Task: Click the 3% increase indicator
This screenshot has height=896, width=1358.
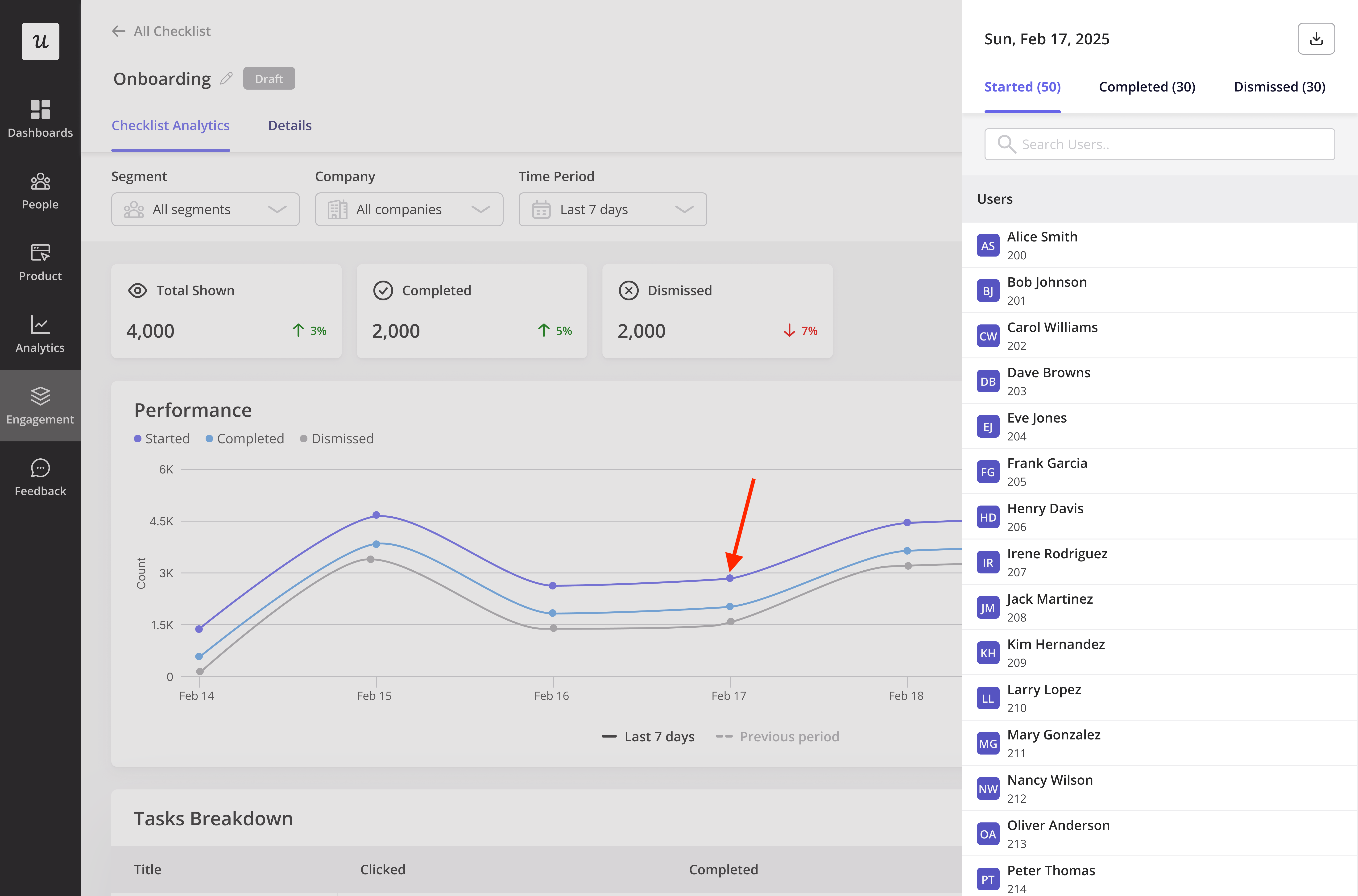Action: (309, 330)
